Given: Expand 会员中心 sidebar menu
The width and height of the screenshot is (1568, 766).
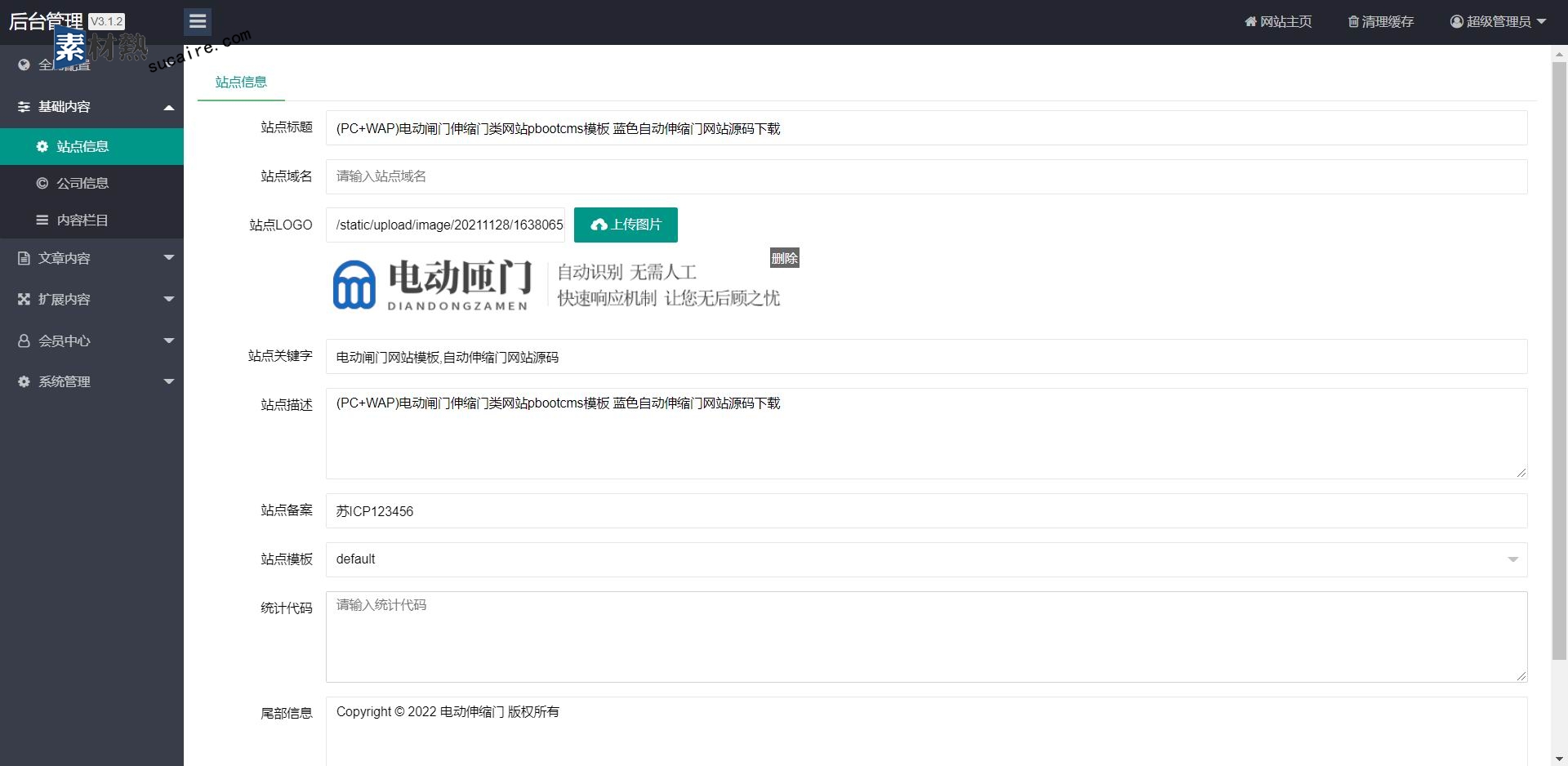Looking at the screenshot, I should [91, 341].
